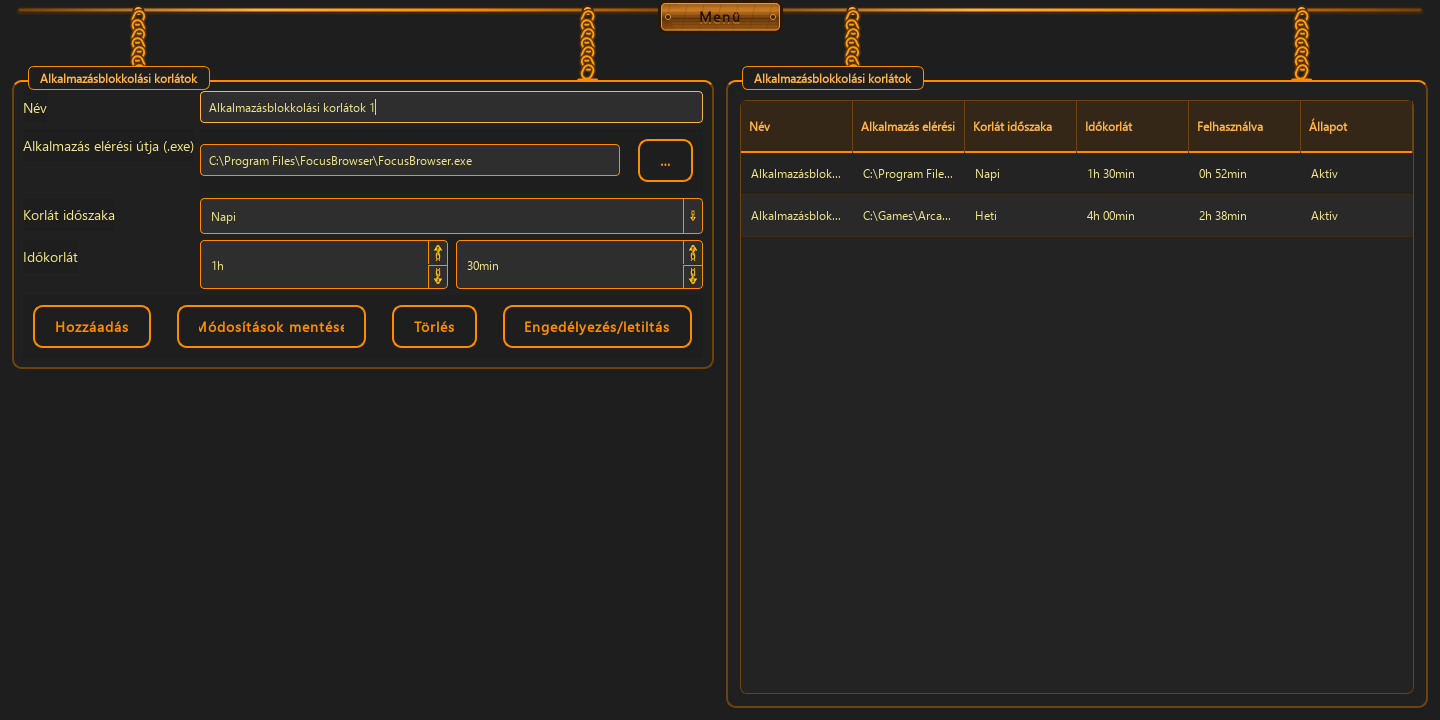Open the Menü button at top

[x=720, y=17]
